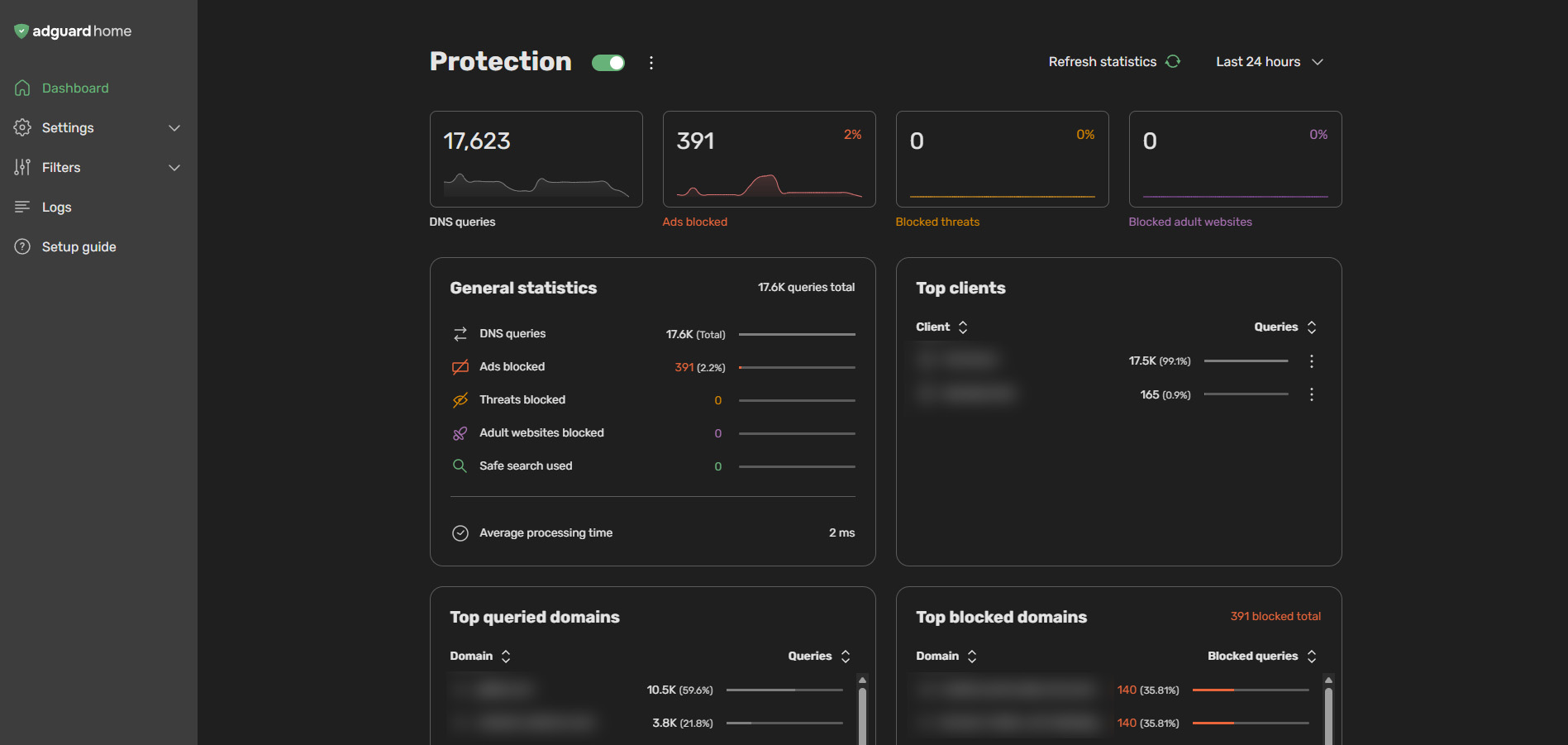
Task: Click the Filters sliders icon
Action: [x=22, y=167]
